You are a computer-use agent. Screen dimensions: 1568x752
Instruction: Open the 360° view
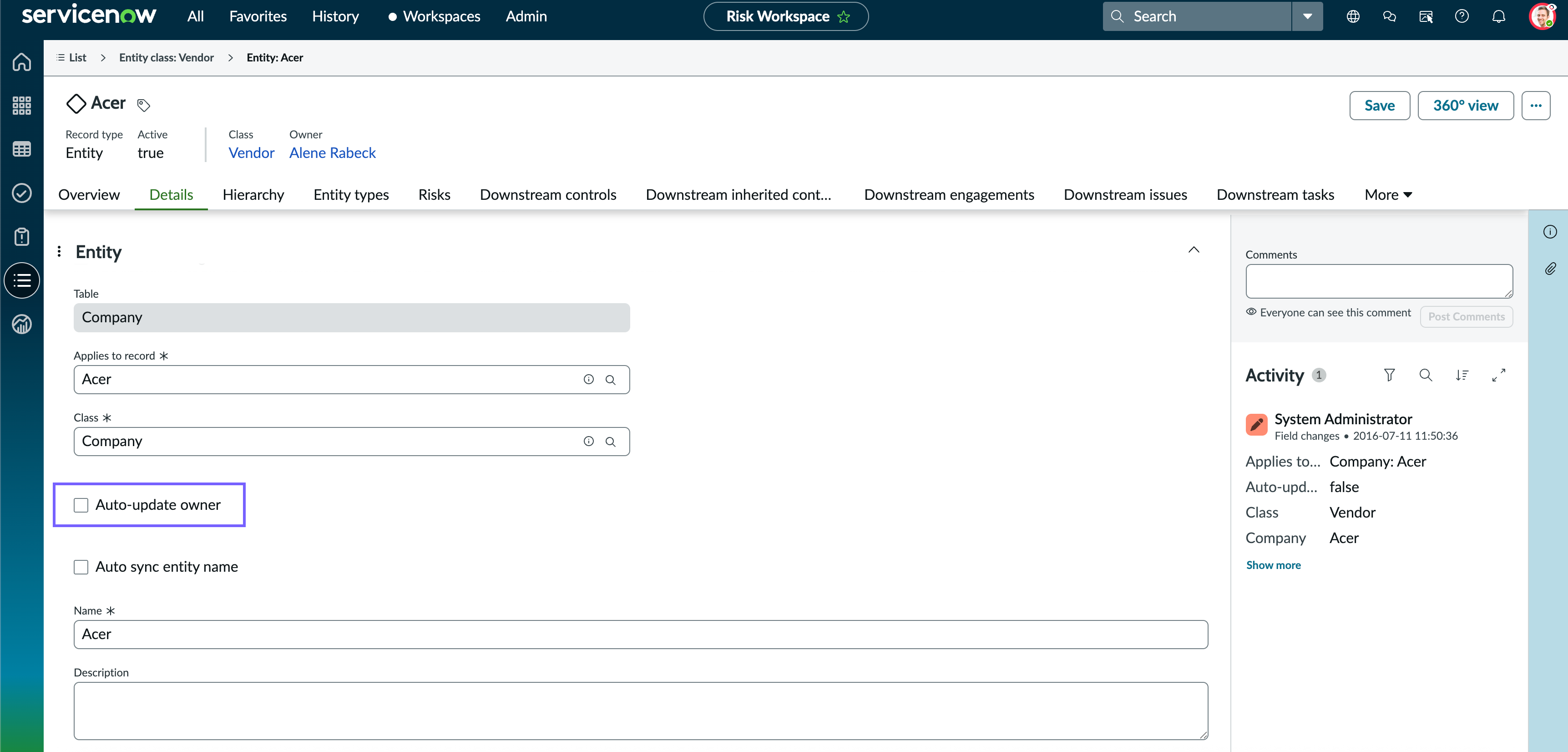(1465, 105)
